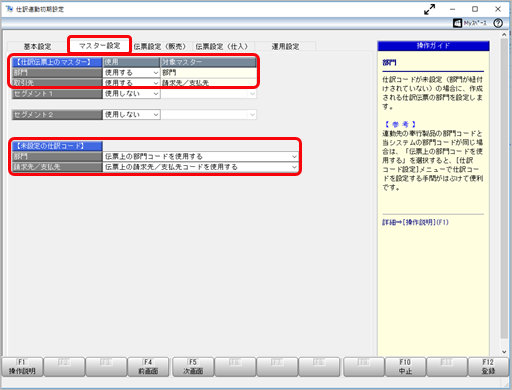The image size is (512, 390).
Task: Open the 伝票設定（販売） tab
Action: (159, 46)
